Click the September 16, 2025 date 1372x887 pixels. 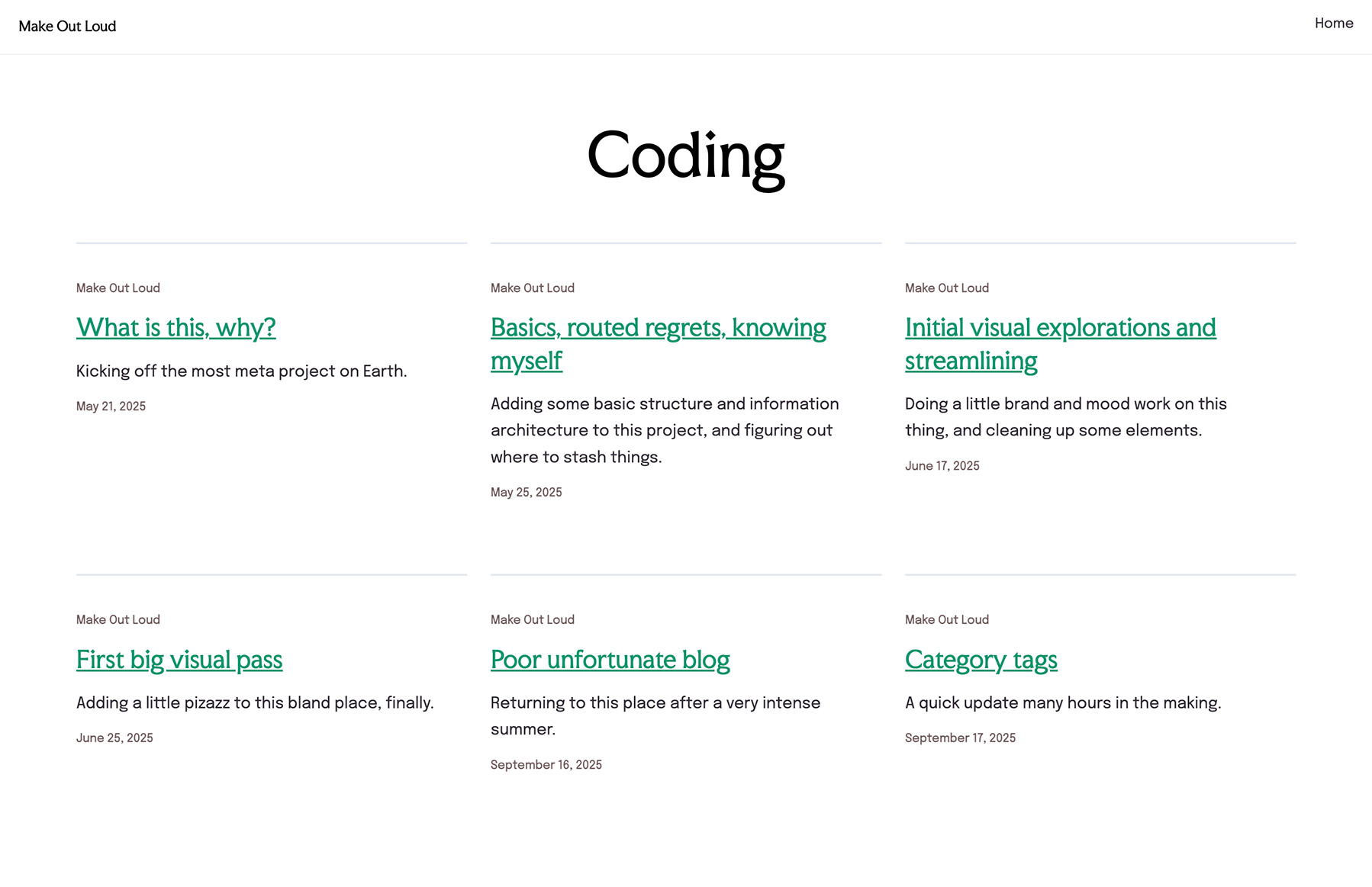546,765
